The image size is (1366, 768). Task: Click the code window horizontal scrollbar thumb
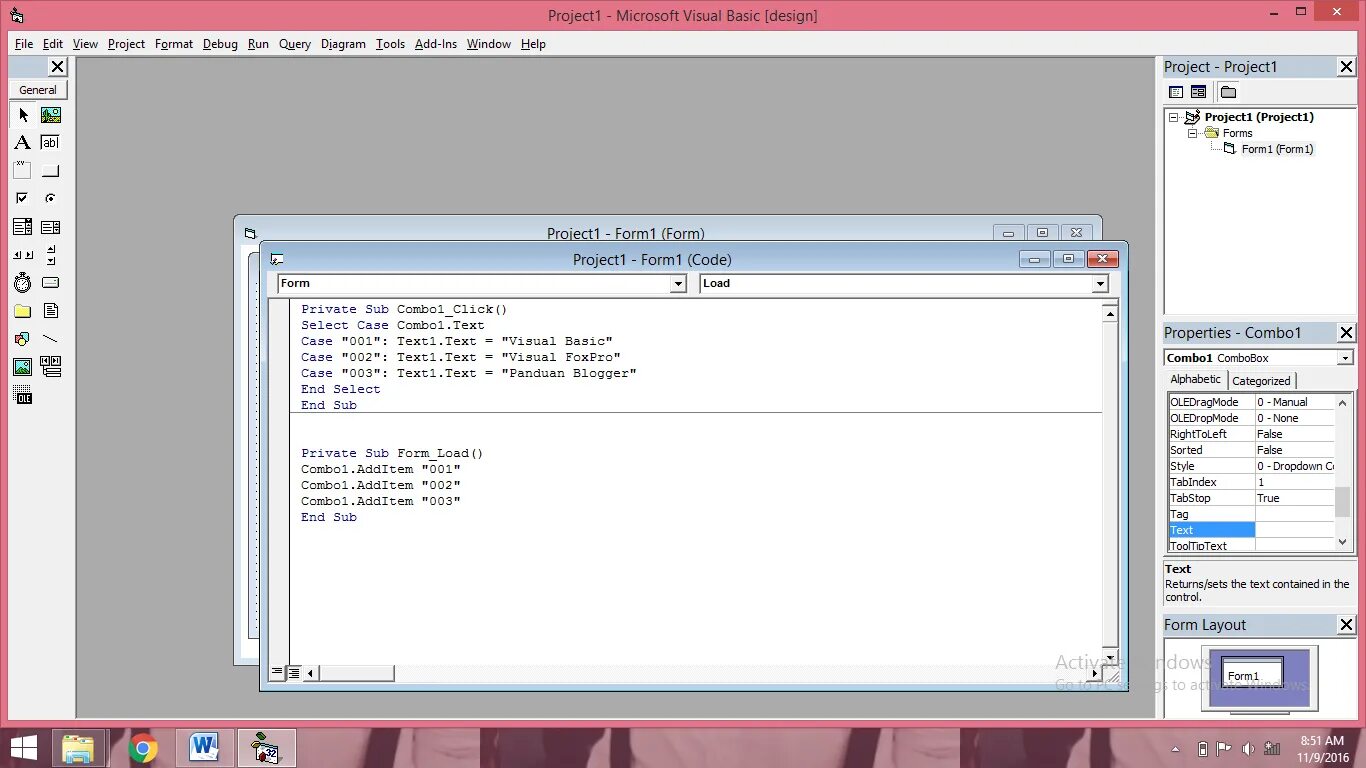coord(356,673)
